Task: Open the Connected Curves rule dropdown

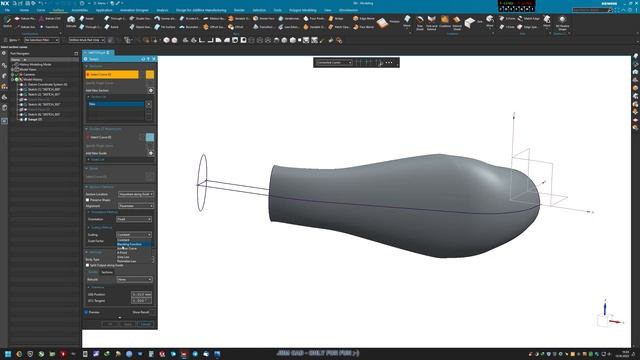Action: 334,62
